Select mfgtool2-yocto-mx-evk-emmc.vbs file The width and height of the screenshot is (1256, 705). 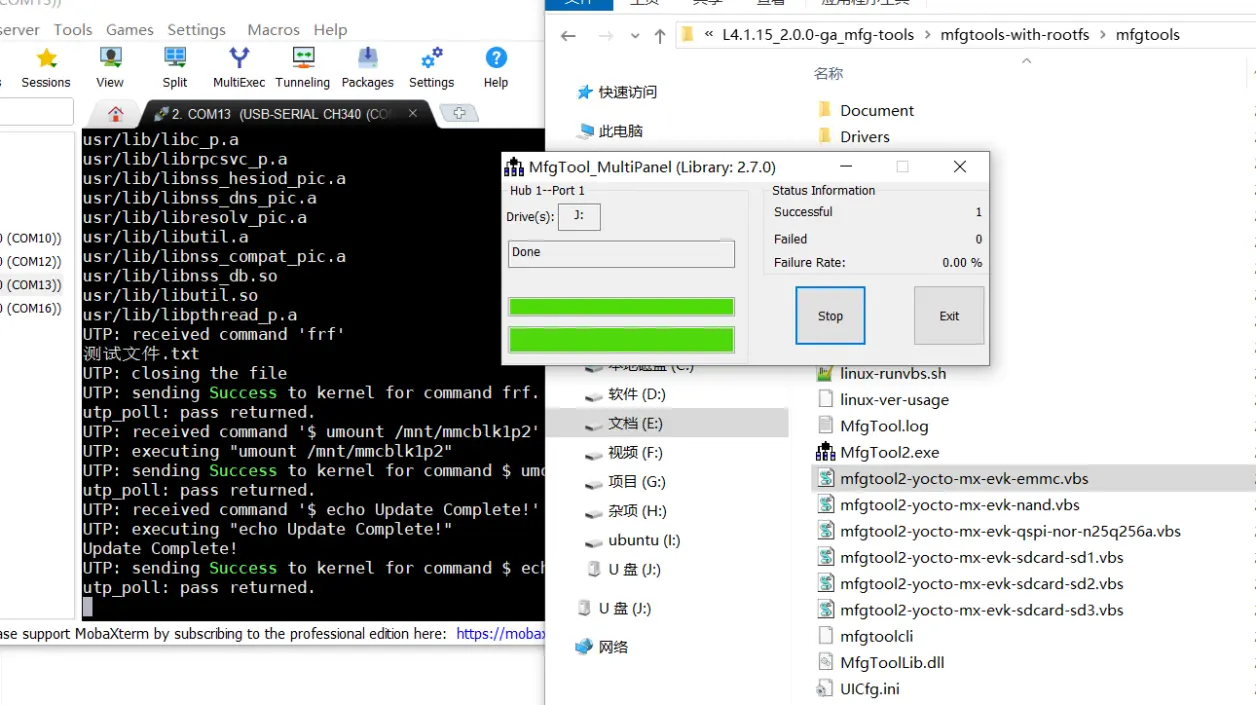point(964,478)
